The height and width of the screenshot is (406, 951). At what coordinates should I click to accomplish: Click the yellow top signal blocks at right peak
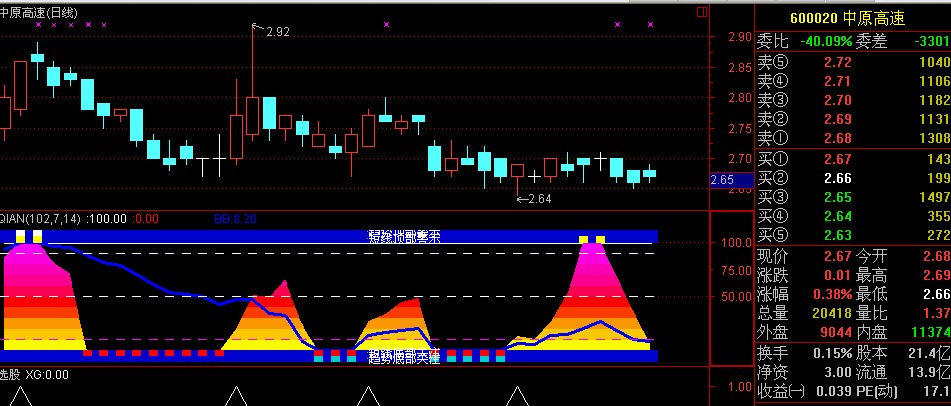coord(592,240)
